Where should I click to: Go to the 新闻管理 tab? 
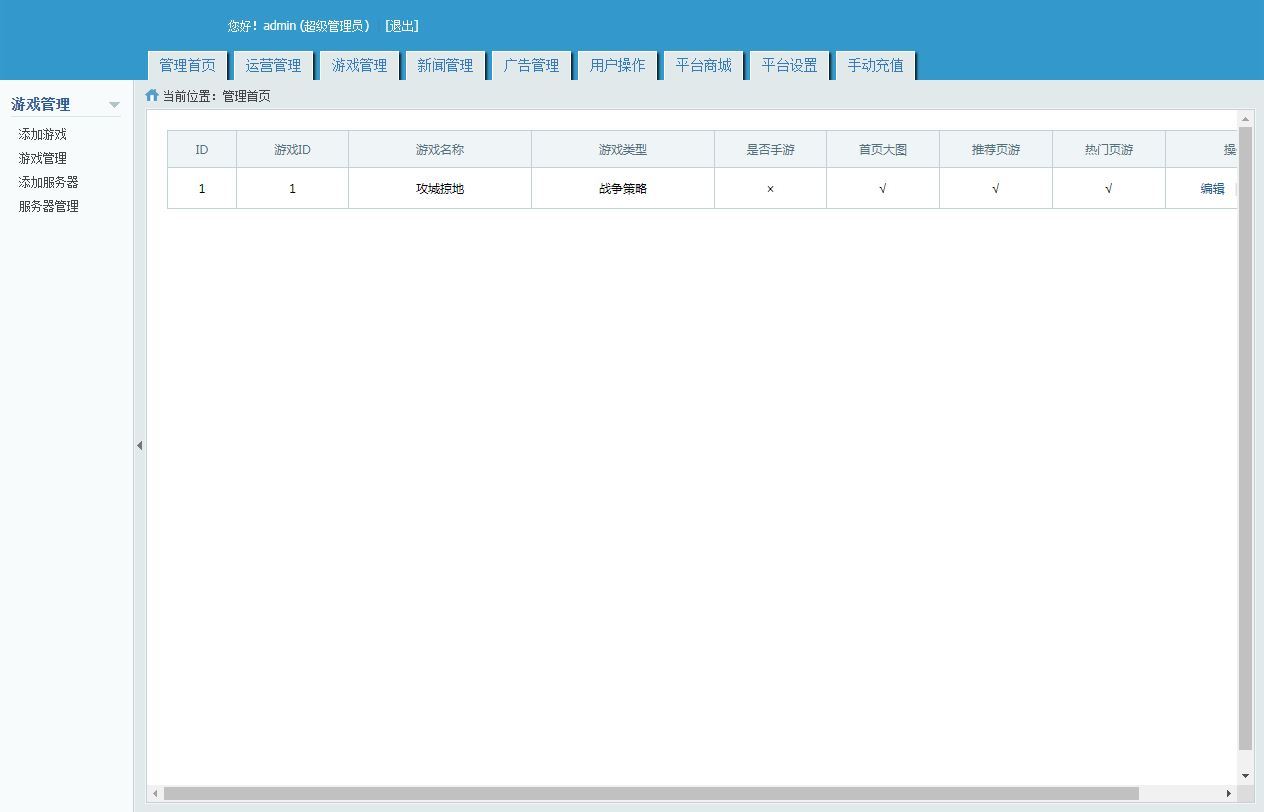(445, 66)
